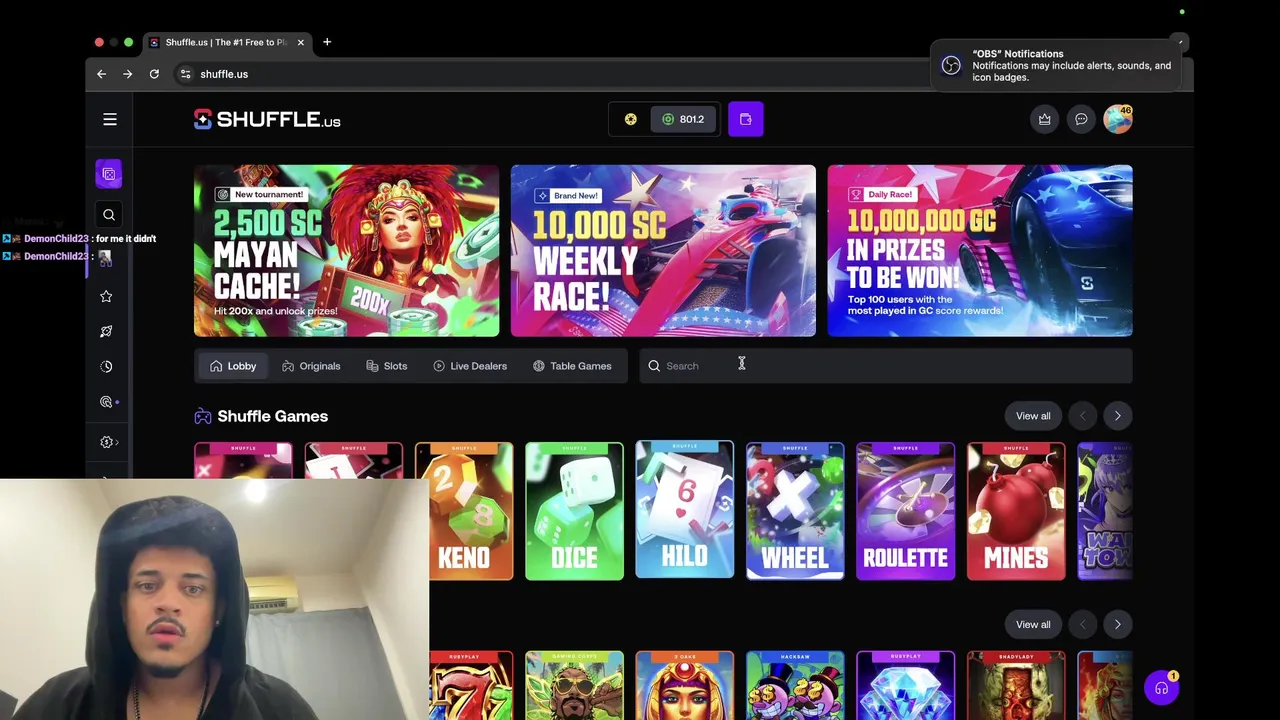Open the 10,000,000 GC Daily Race banner
Viewport: 1280px width, 720px height.
[980, 251]
